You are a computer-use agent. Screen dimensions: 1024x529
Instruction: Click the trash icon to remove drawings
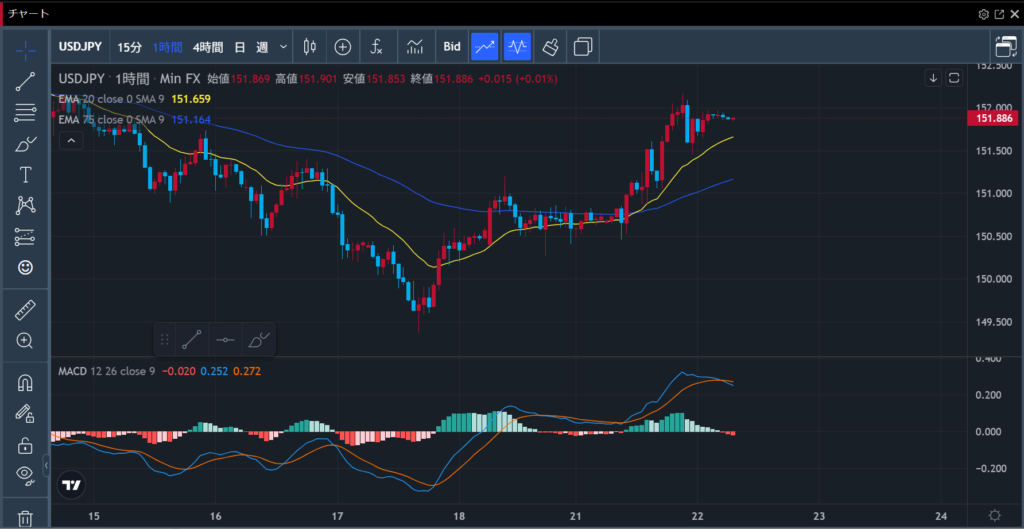pos(25,517)
